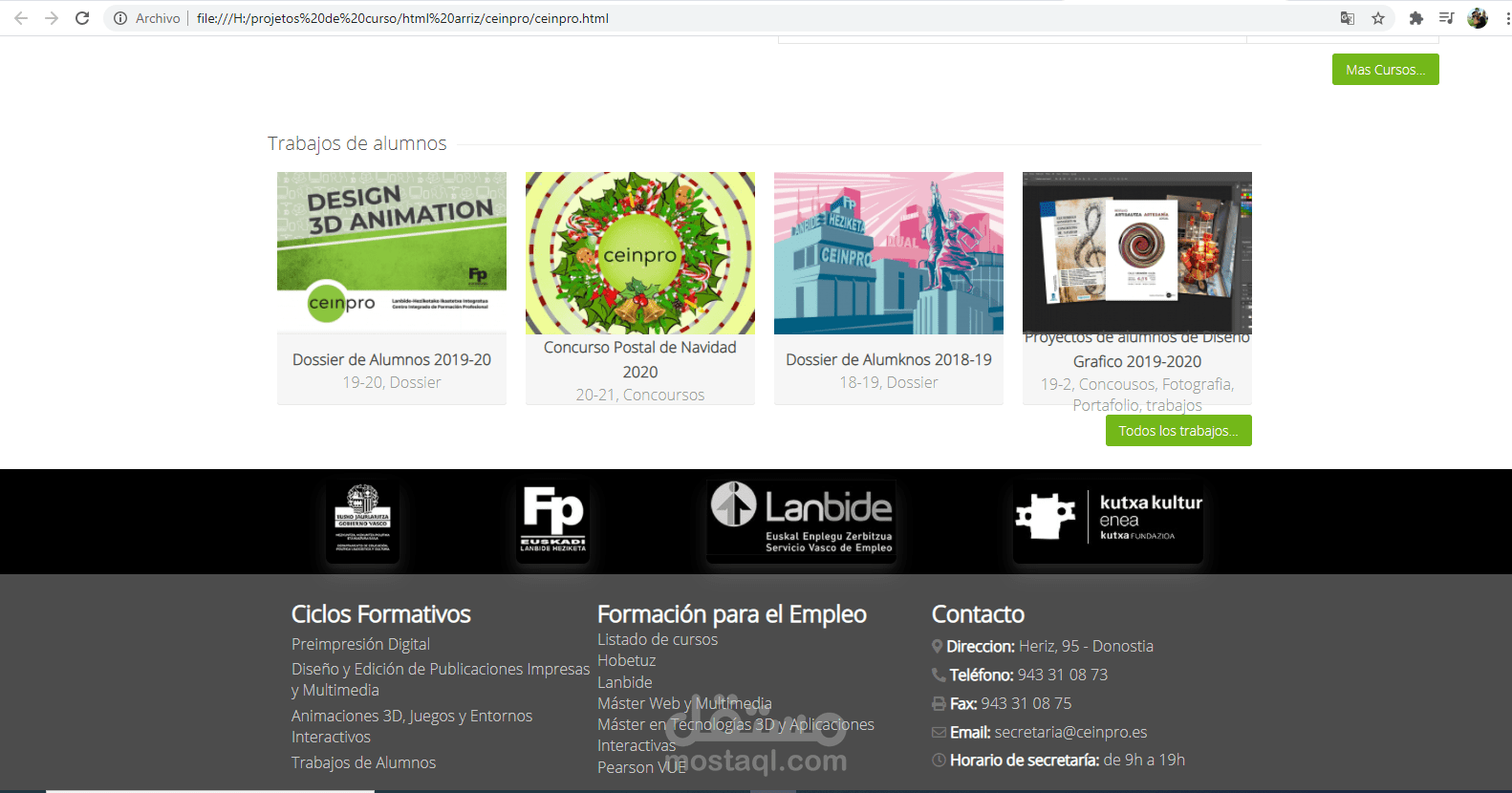Click the Contacto footer heading
The image size is (1512, 793).
coord(978,613)
